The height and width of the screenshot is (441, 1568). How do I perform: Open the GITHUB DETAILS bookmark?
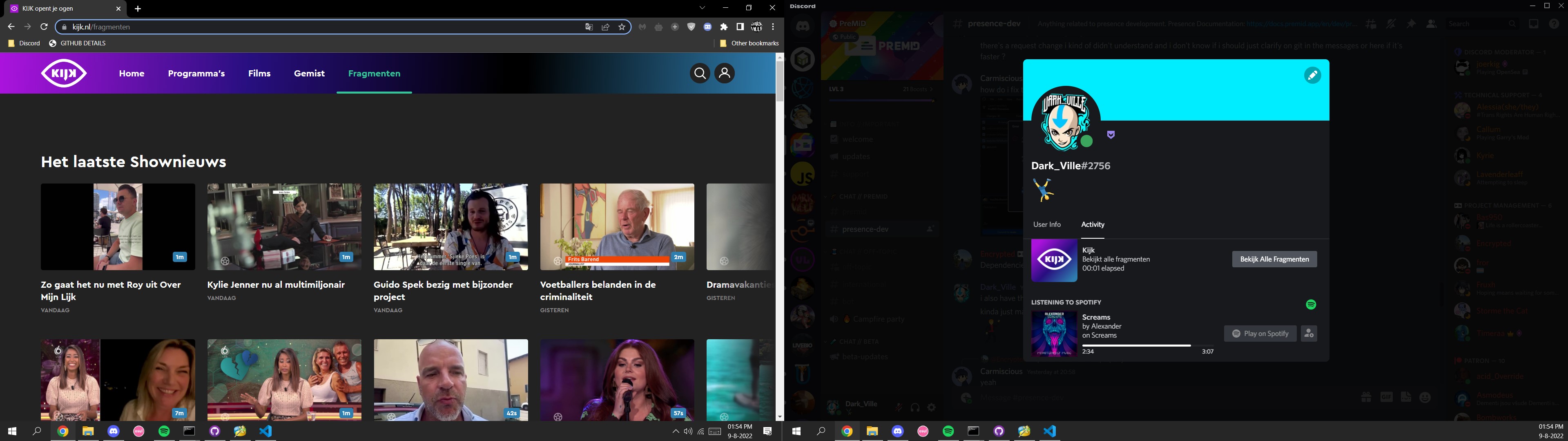[77, 43]
